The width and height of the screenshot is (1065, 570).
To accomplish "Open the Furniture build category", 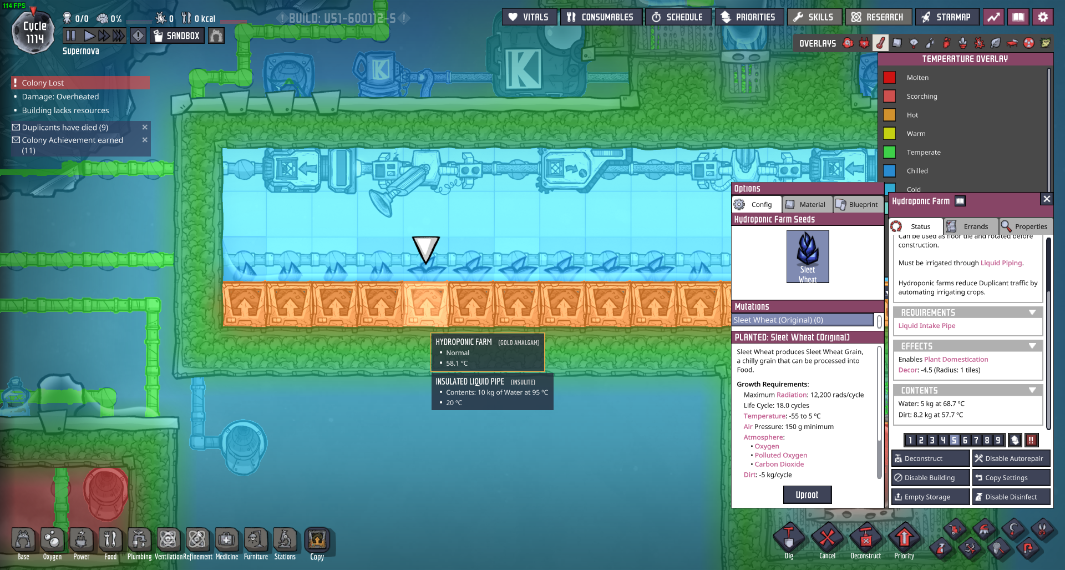I will [x=256, y=540].
